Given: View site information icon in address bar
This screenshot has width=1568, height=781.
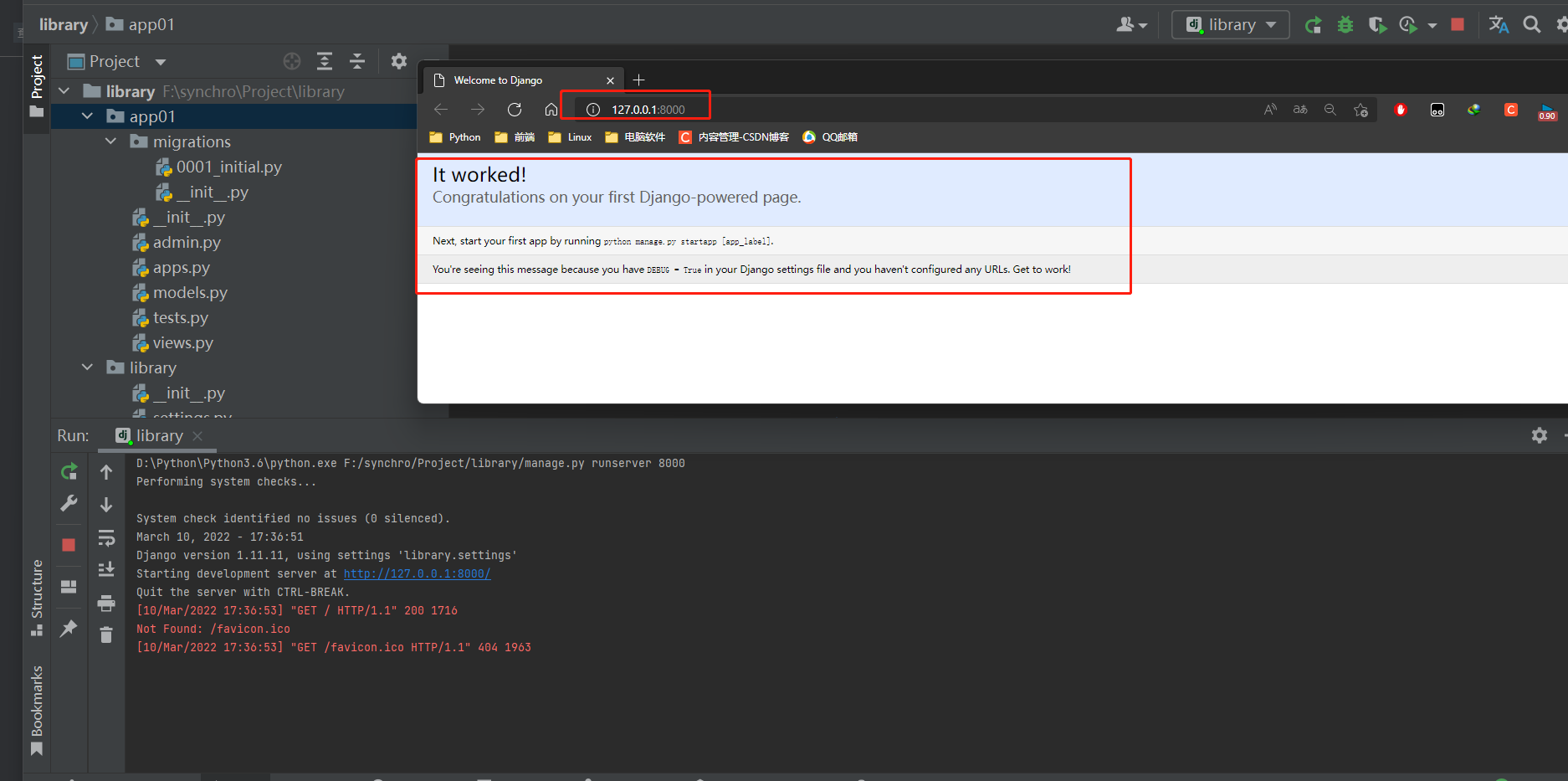Looking at the screenshot, I should pyautogui.click(x=593, y=110).
